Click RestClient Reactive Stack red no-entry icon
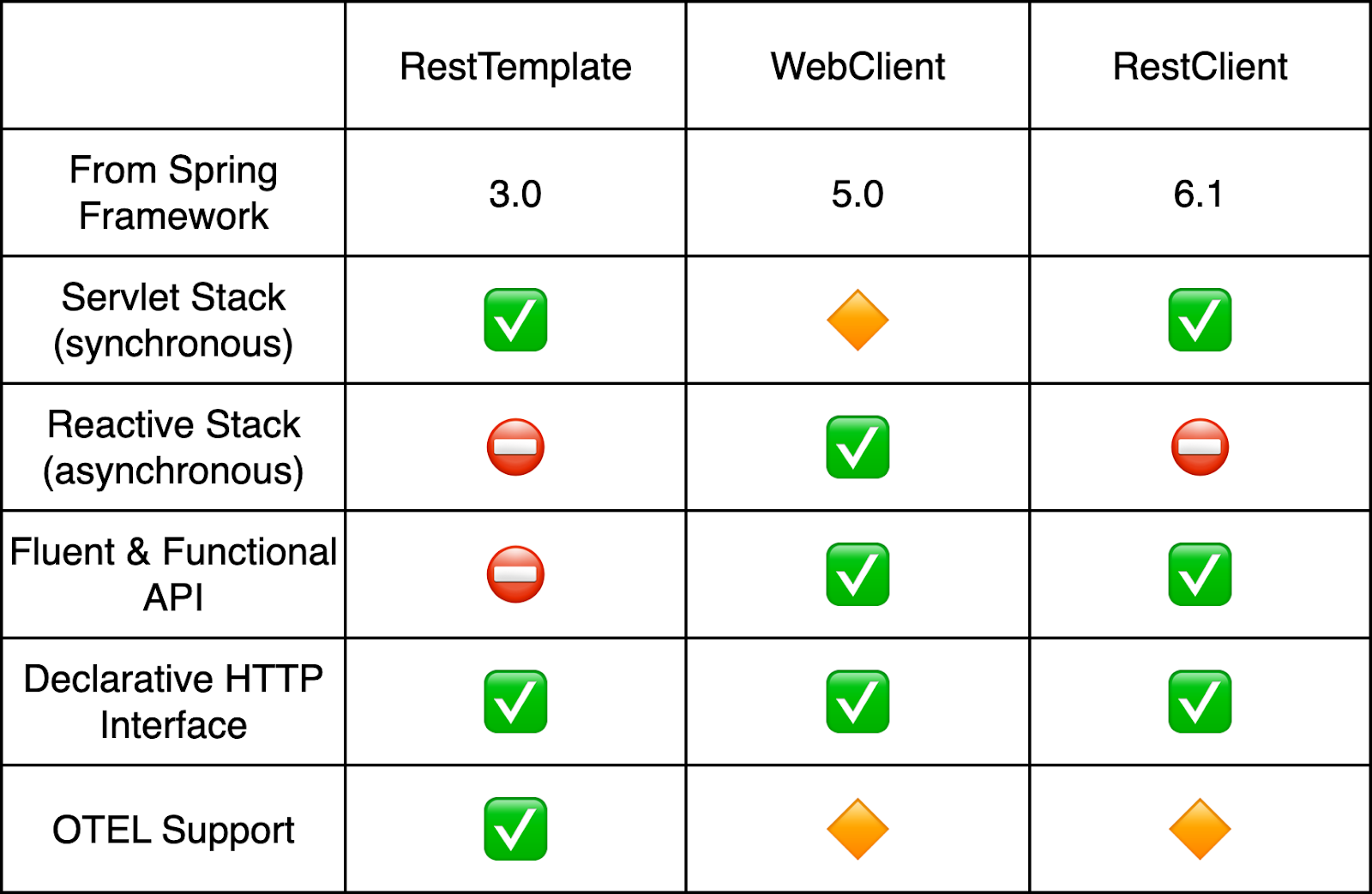Viewport: 1372px width, 894px height. click(1200, 447)
